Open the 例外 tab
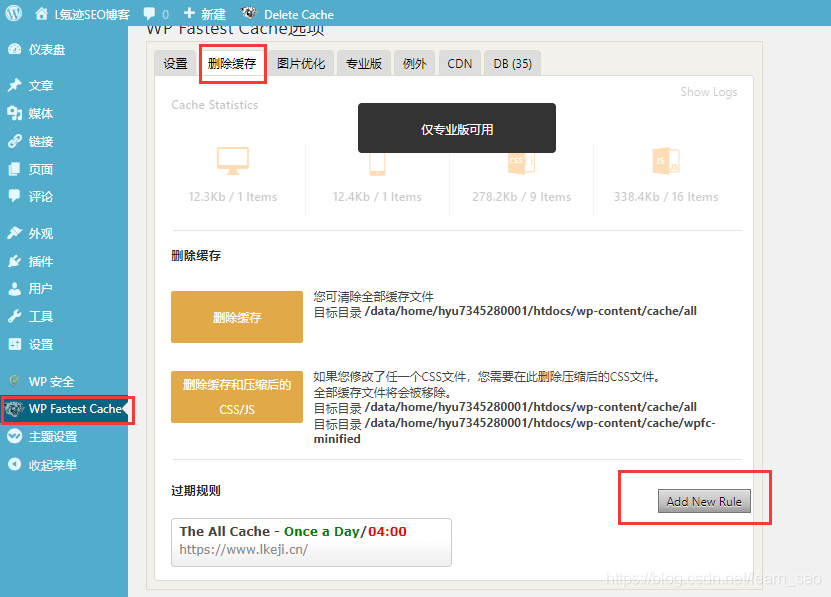 point(414,64)
